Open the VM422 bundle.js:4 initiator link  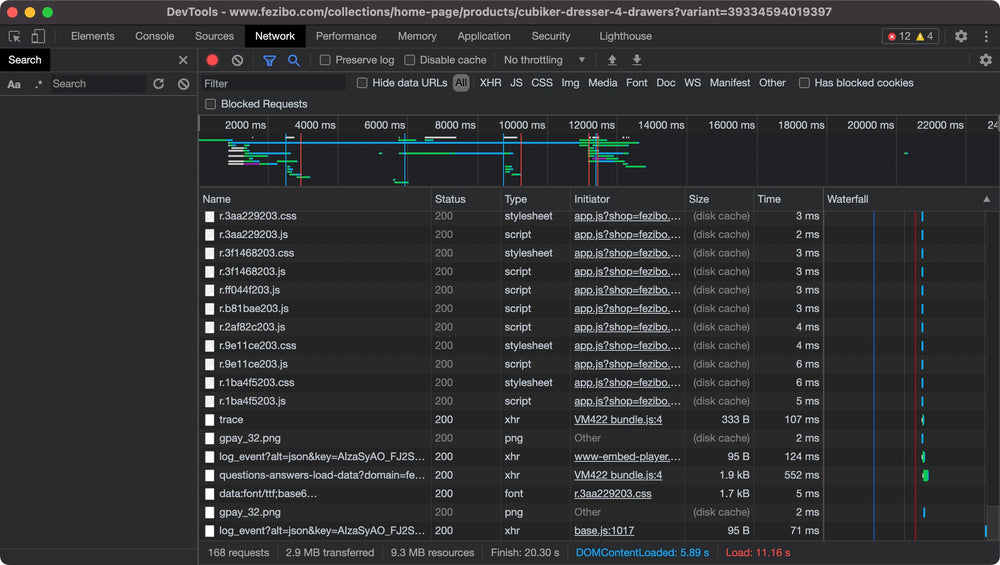pos(617,420)
